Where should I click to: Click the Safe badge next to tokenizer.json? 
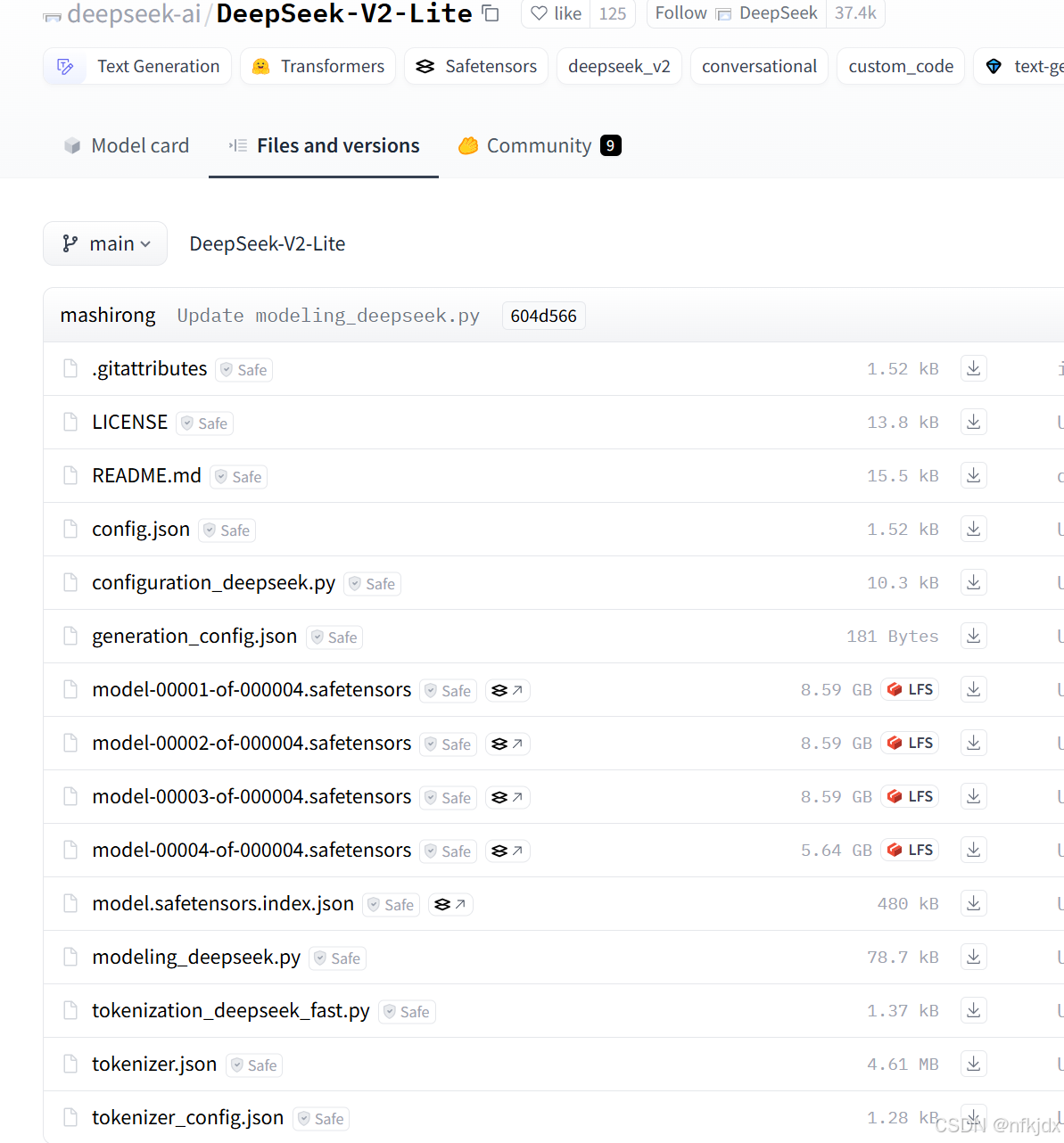254,1065
